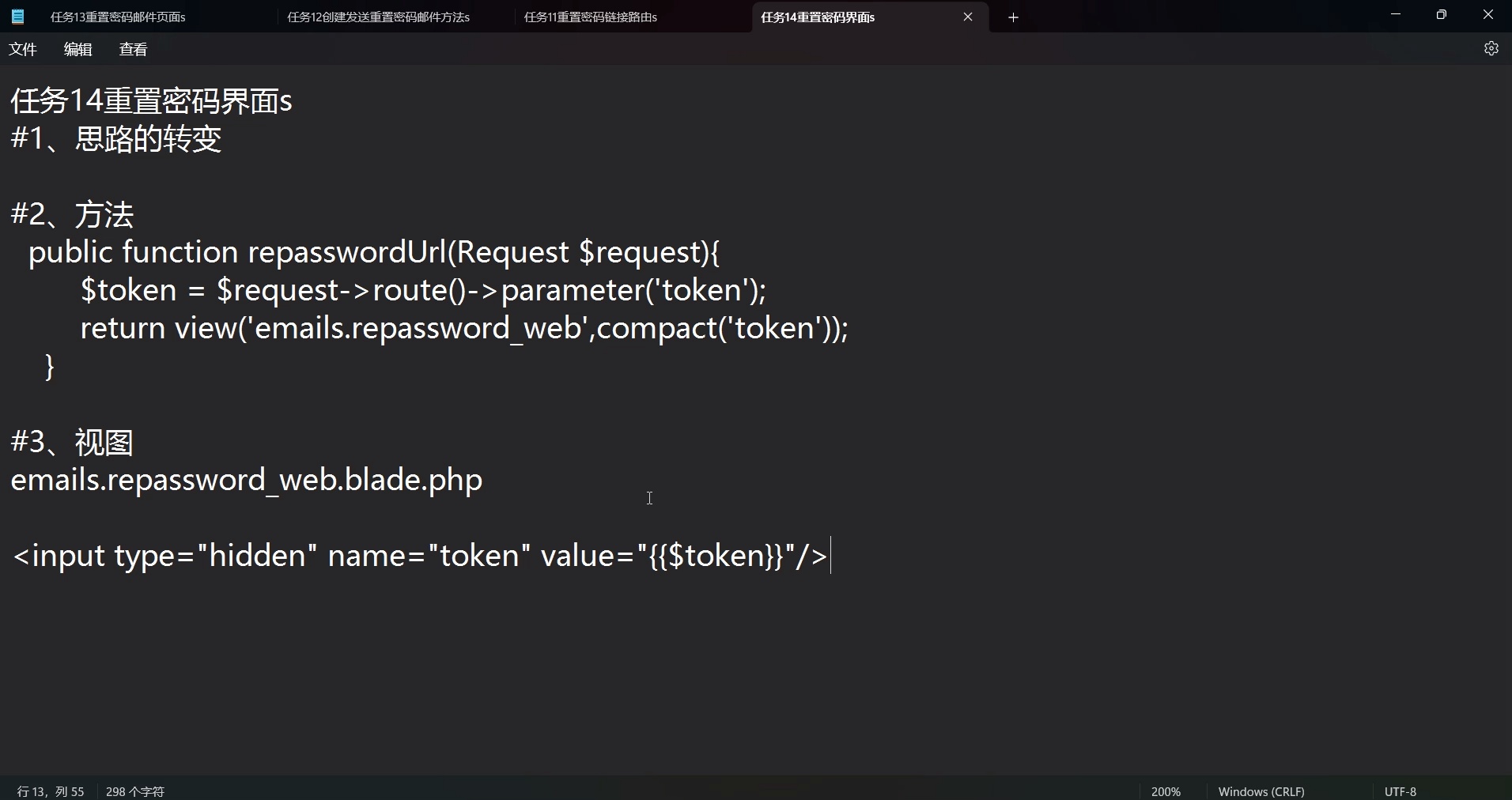Image resolution: width=1512 pixels, height=800 pixels.
Task: Click the Windows (CRLF) line ending indicator
Action: pos(1261,791)
